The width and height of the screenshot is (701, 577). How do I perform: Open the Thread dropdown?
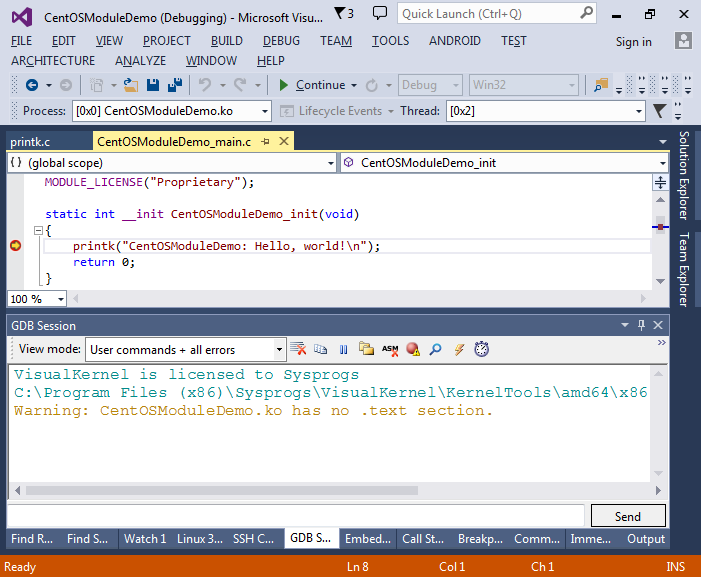(639, 111)
